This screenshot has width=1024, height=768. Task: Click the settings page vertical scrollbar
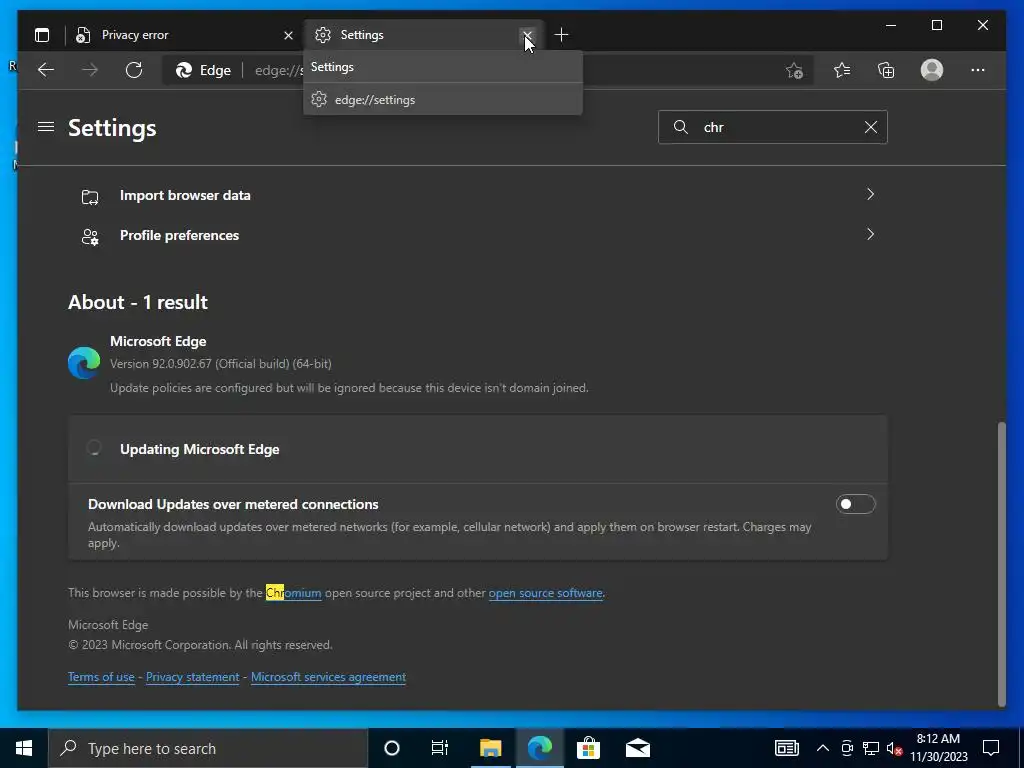(x=1002, y=564)
